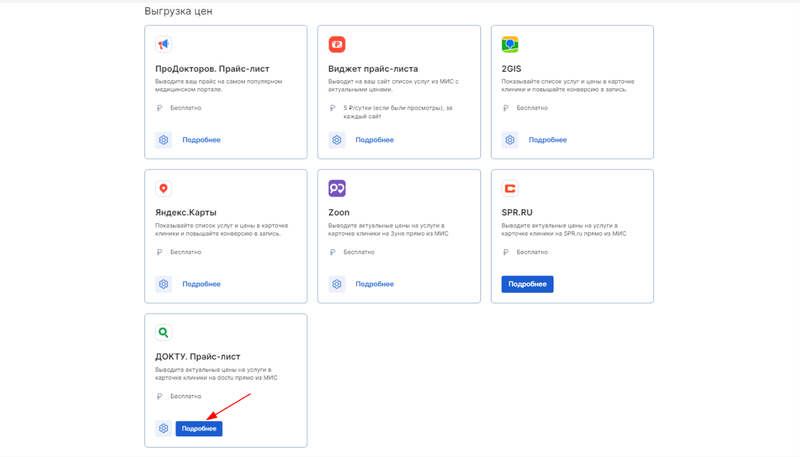Screen dimensions: 800x457
Task: Open Подробнее link in Яндекс.Карты card
Action: 202,284
